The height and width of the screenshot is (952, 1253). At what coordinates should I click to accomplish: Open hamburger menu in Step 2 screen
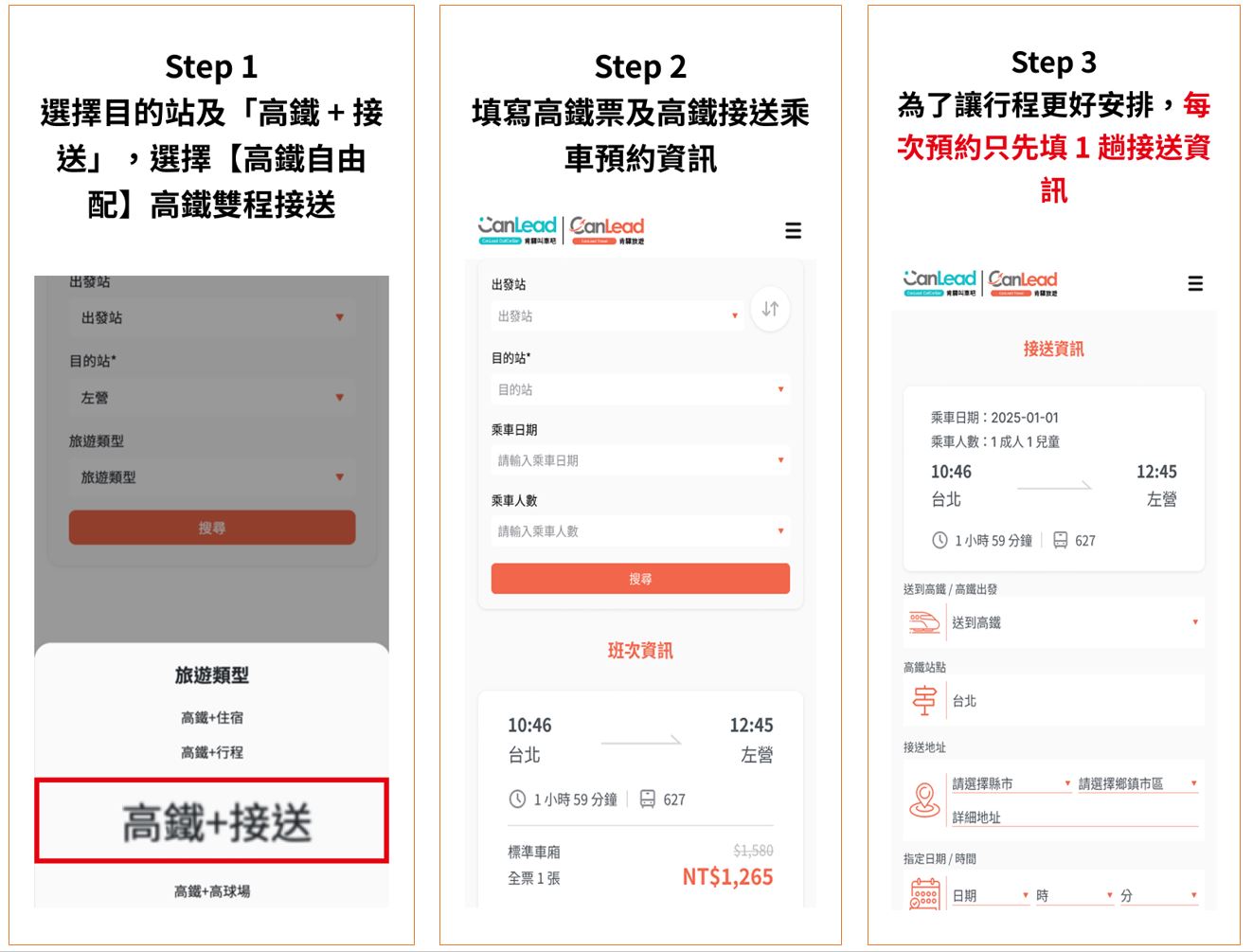tap(793, 230)
